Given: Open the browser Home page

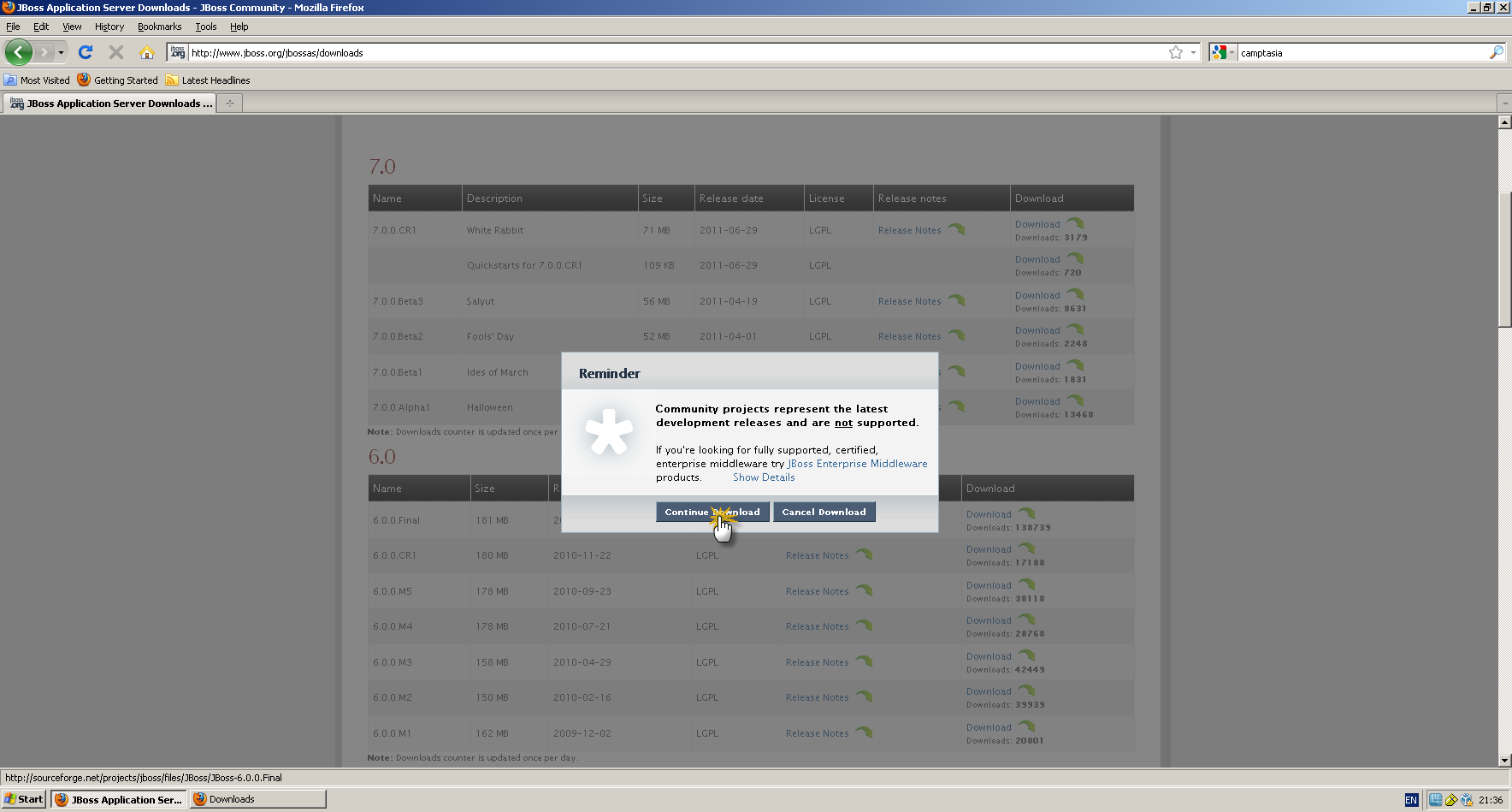Looking at the screenshot, I should [148, 52].
